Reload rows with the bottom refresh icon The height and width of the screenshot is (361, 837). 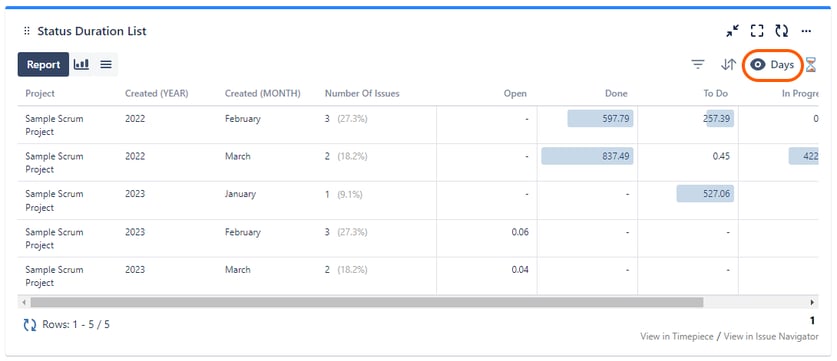30,324
